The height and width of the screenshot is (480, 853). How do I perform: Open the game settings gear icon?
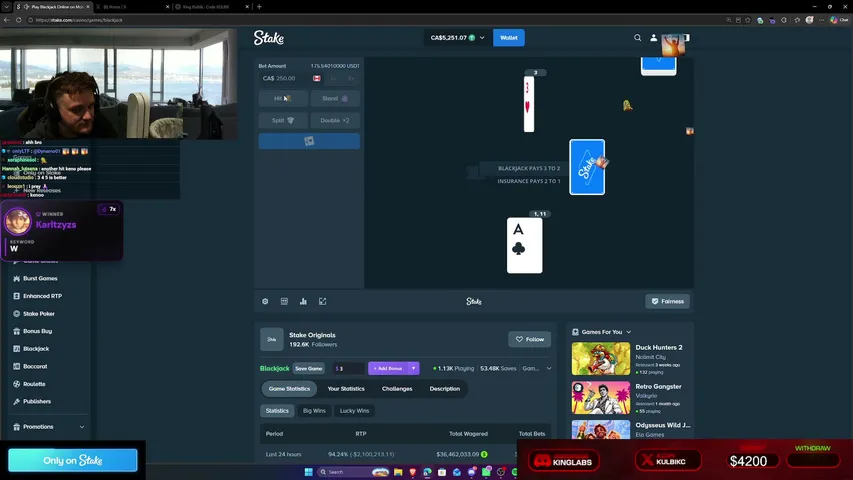pyautogui.click(x=265, y=301)
